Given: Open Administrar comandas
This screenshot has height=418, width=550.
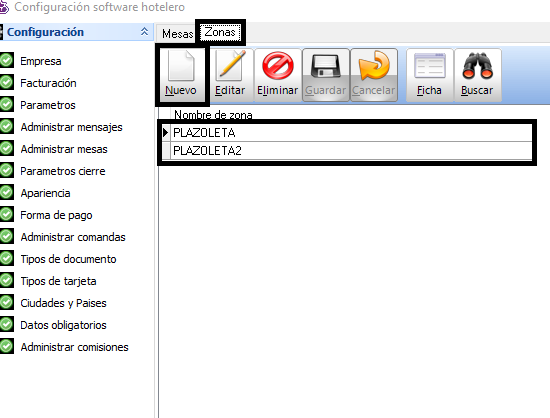Looking at the screenshot, I should click(x=73, y=237).
